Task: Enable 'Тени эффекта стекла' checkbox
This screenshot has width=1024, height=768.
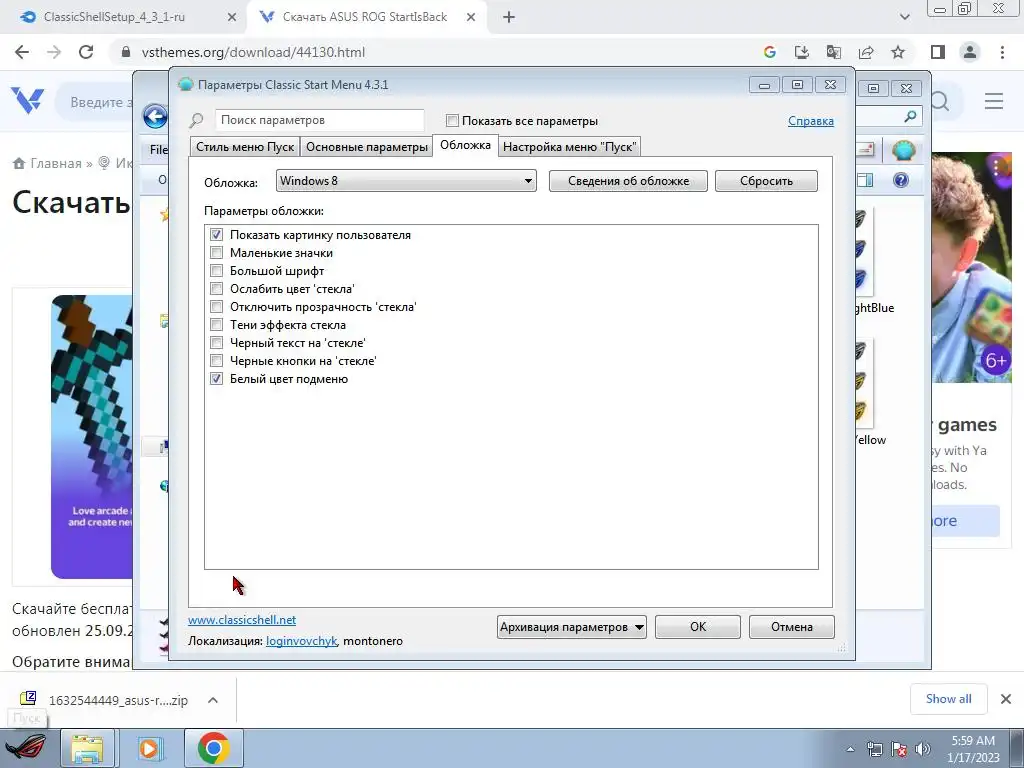Action: [x=216, y=325]
